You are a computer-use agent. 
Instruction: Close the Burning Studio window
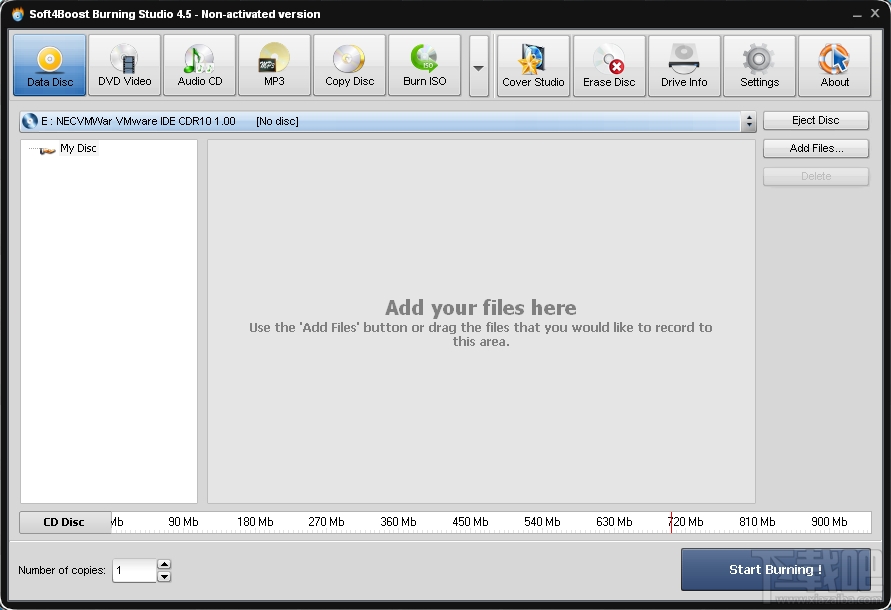(x=875, y=13)
